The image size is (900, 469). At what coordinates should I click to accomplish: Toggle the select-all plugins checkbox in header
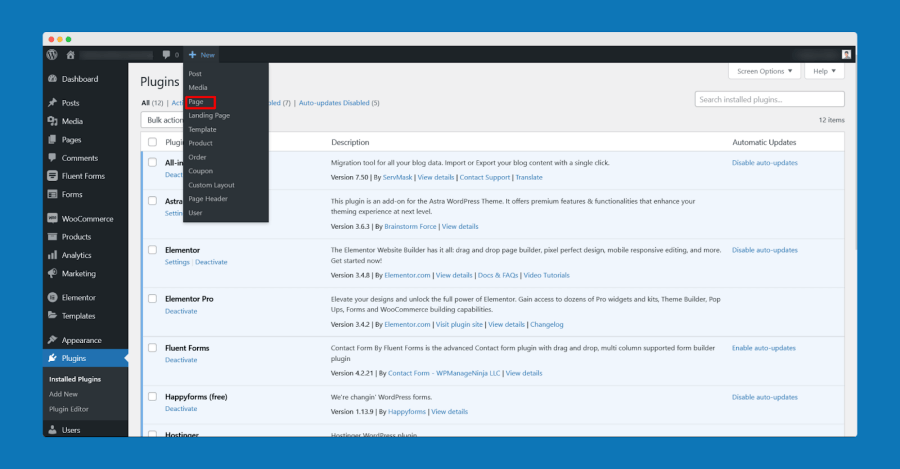tap(152, 142)
